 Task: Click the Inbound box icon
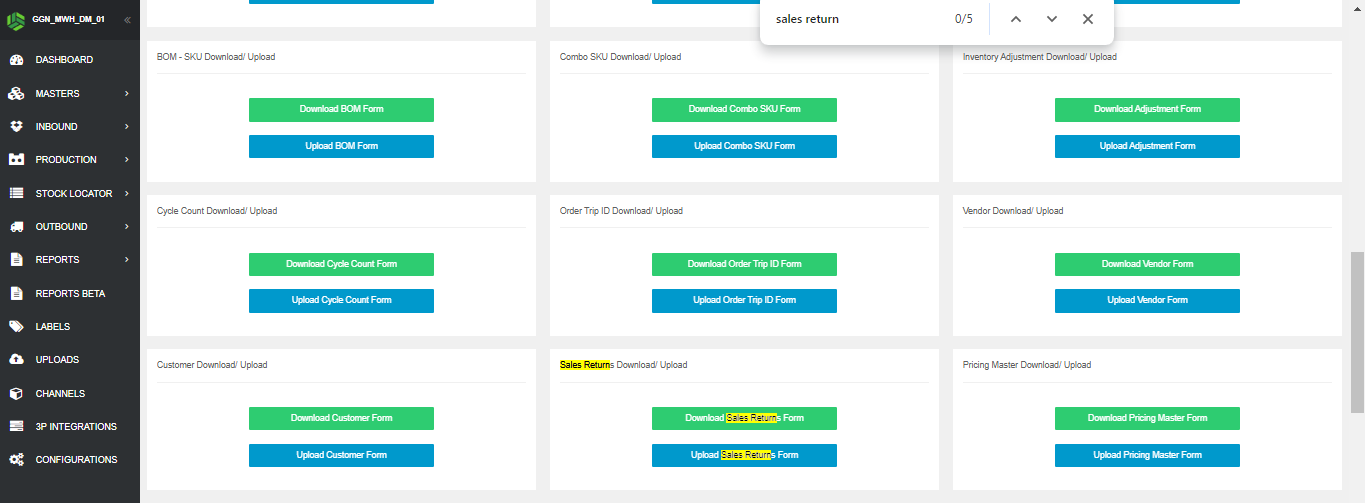click(16, 127)
